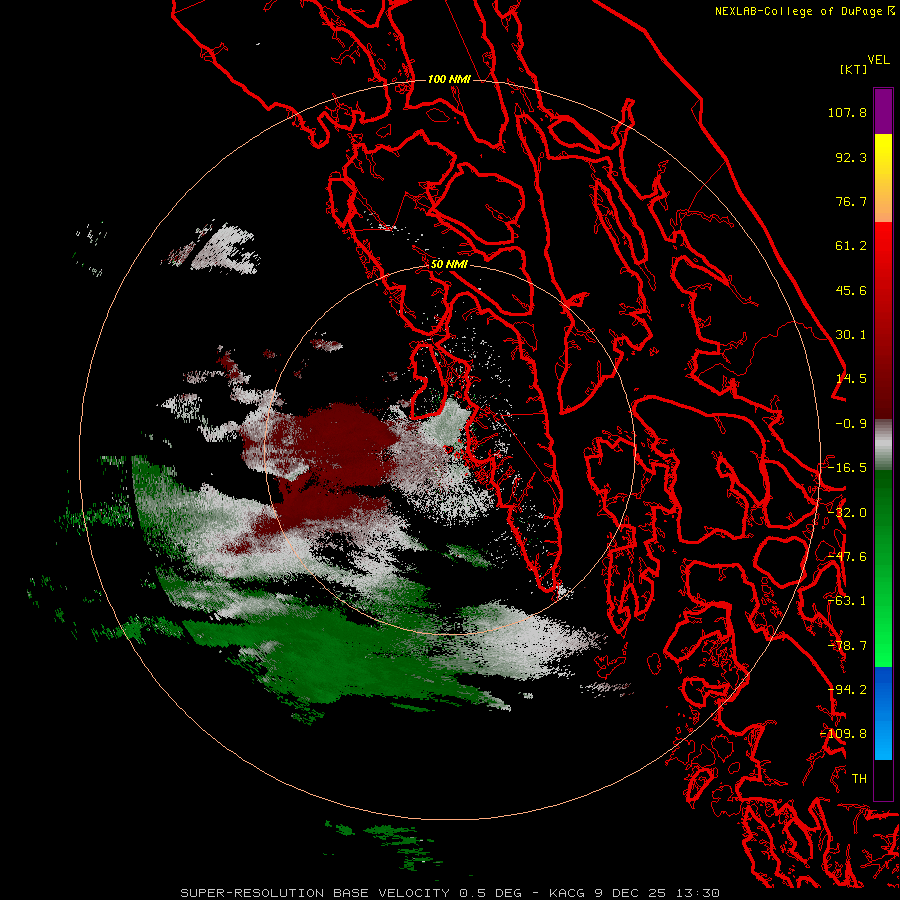Click the 45.6 value on velocity scale
This screenshot has width=900, height=900.
(851, 290)
